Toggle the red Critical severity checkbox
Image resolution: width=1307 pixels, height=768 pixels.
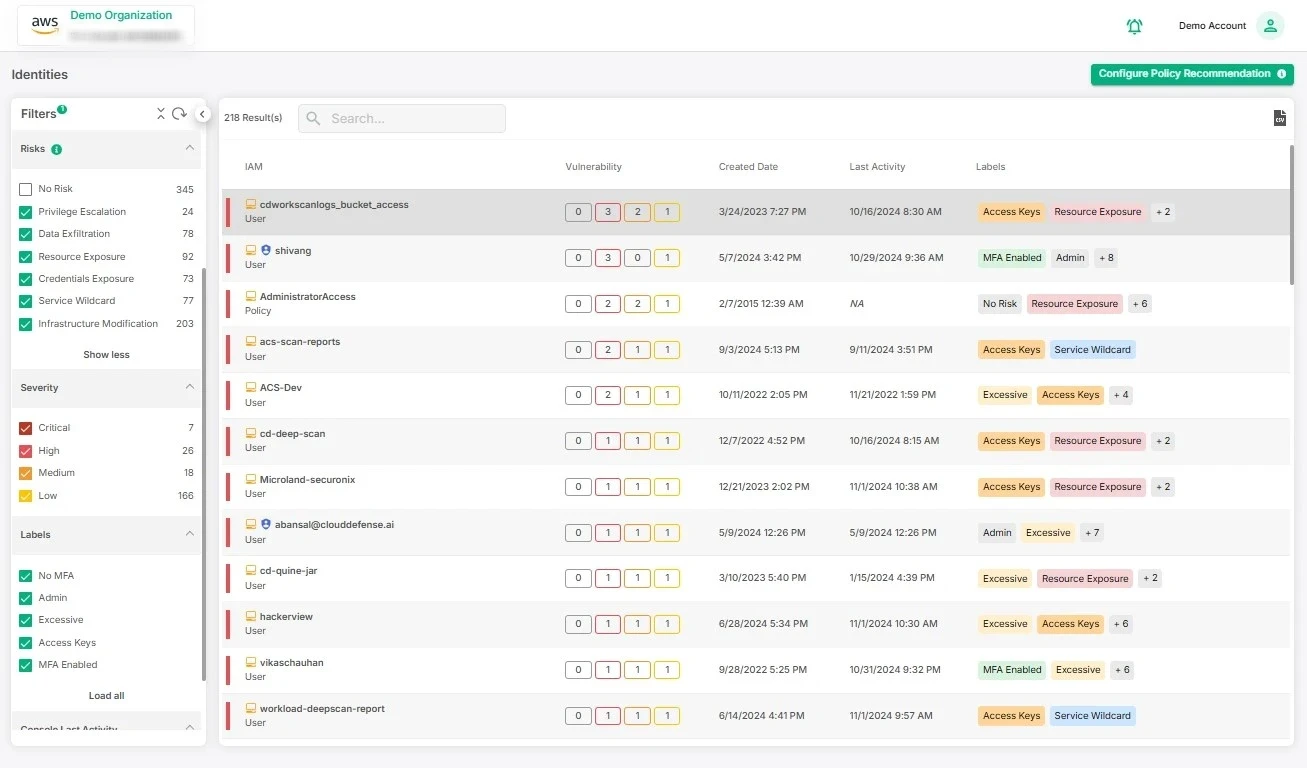26,428
